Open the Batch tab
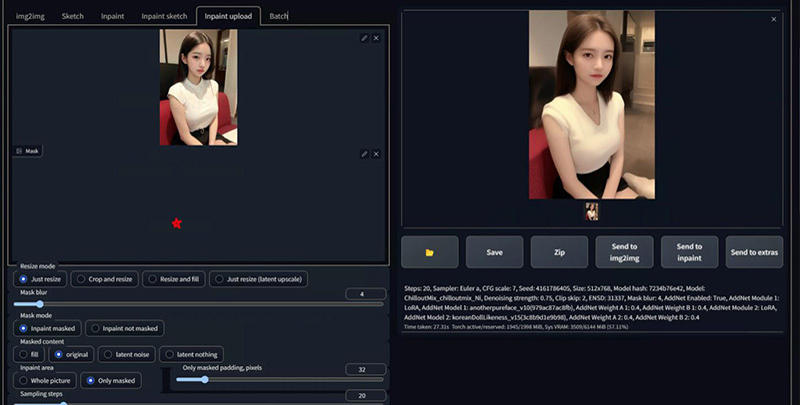Viewport: 800px width, 405px height. (x=279, y=16)
